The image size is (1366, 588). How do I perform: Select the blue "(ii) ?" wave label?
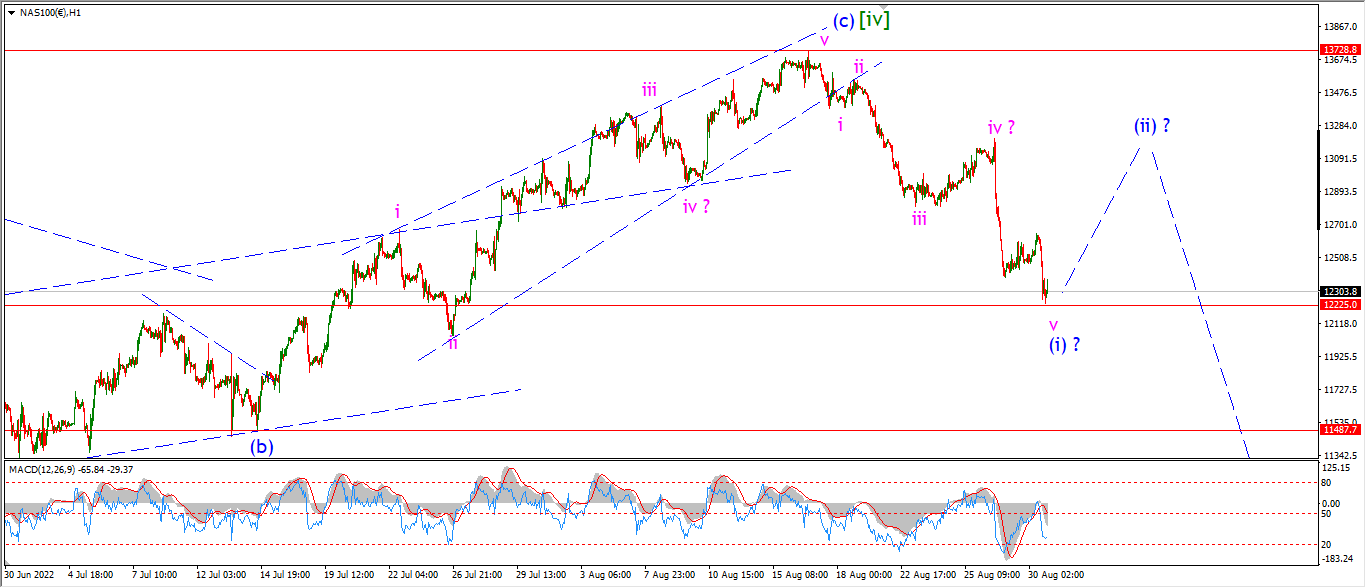pyautogui.click(x=1152, y=127)
